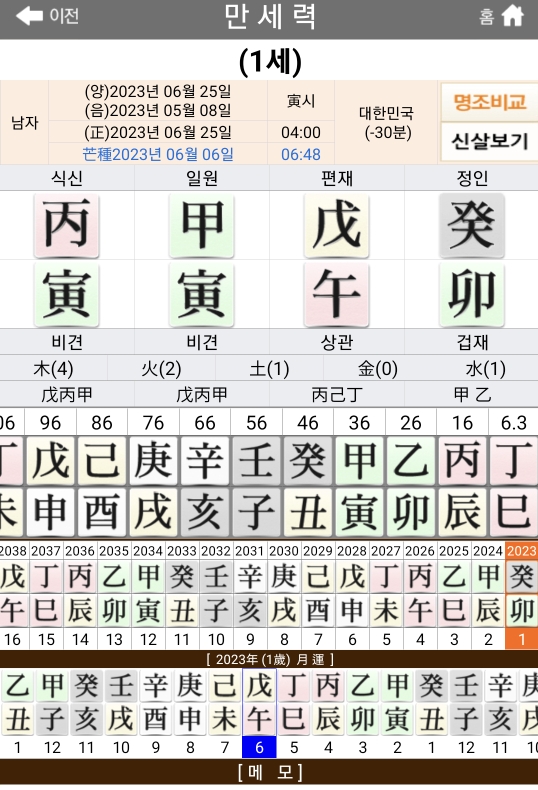Click the 2023年 月運 section header
This screenshot has height=790, width=538.
coord(269,659)
